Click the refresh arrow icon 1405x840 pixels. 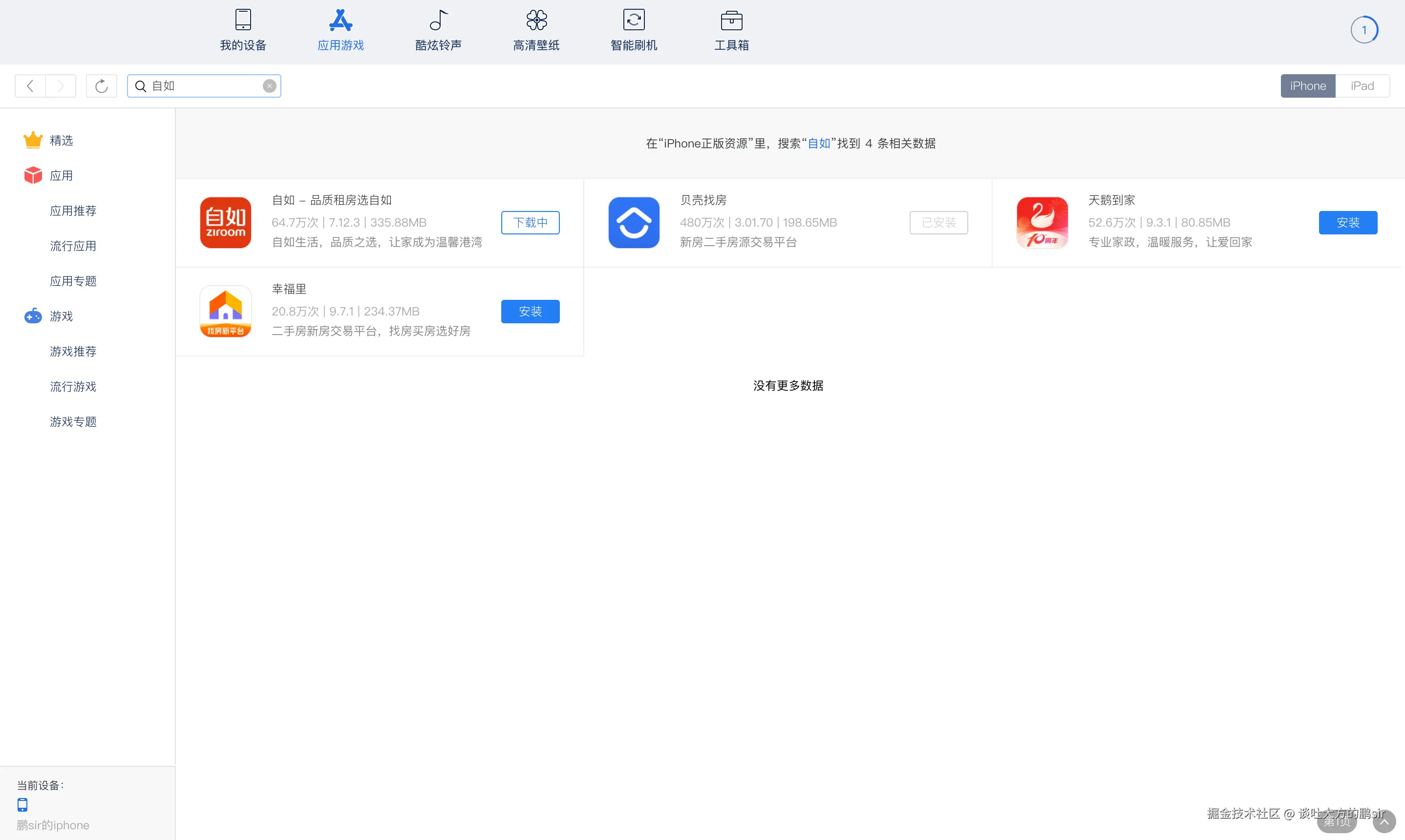click(x=101, y=86)
